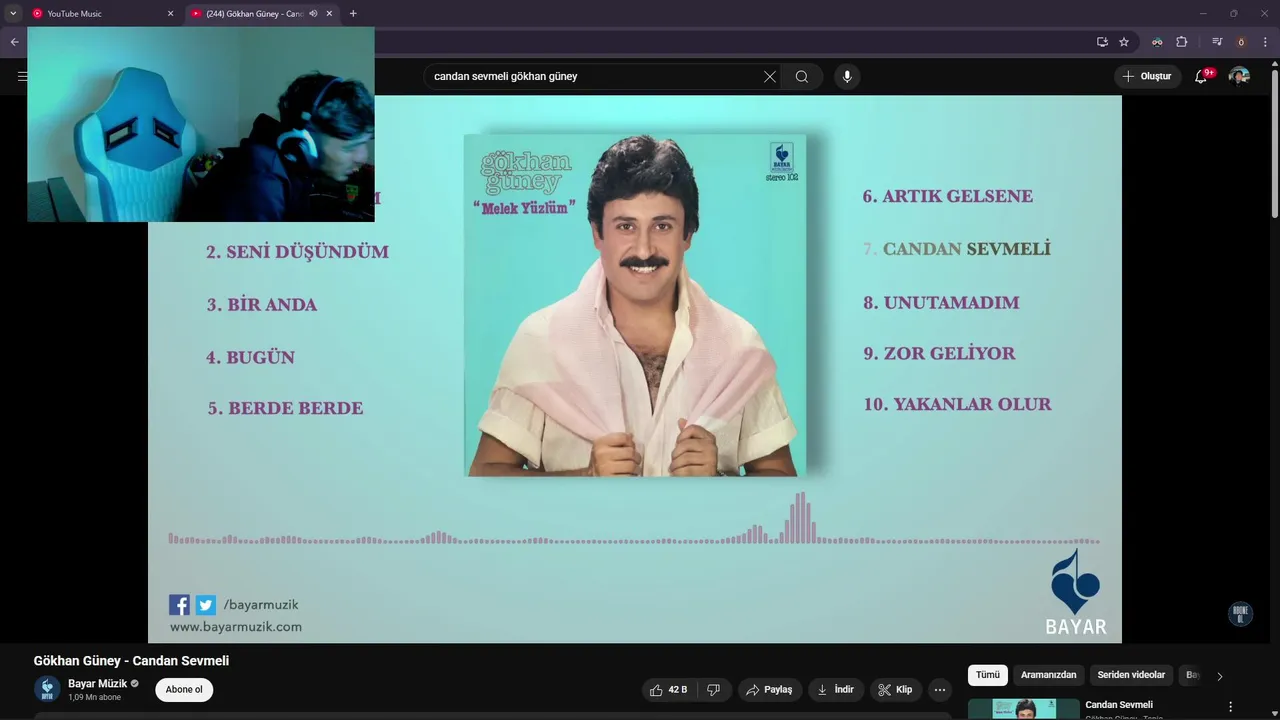The image size is (1280, 720).
Task: Open the Candan Sevmeli recommended thumbnail
Action: pyautogui.click(x=1023, y=709)
